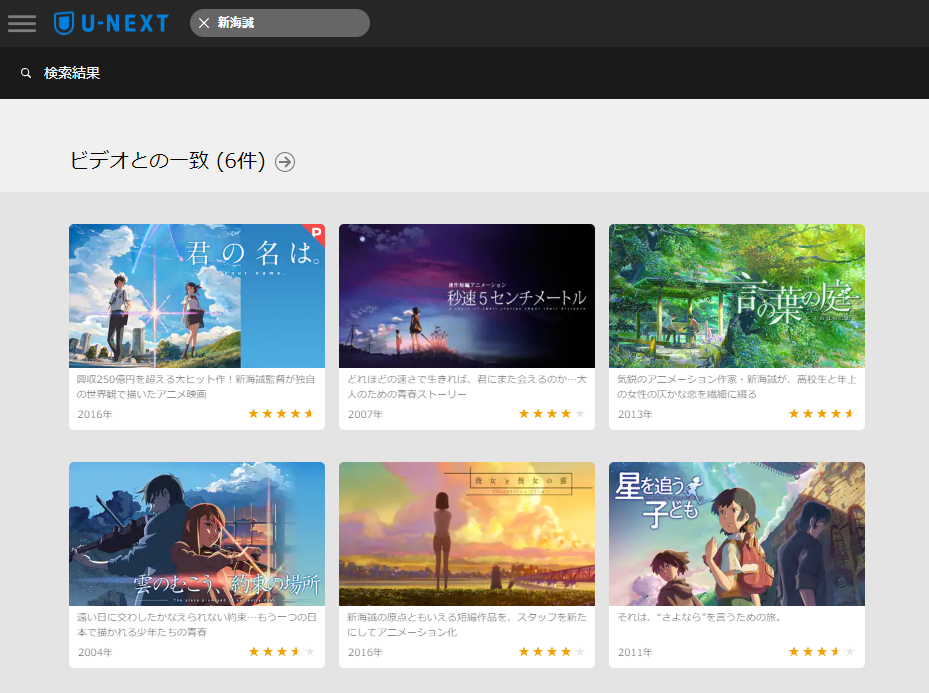The width and height of the screenshot is (929, 693).
Task: Open the 言の葉の庭 thumbnail
Action: pos(737,296)
